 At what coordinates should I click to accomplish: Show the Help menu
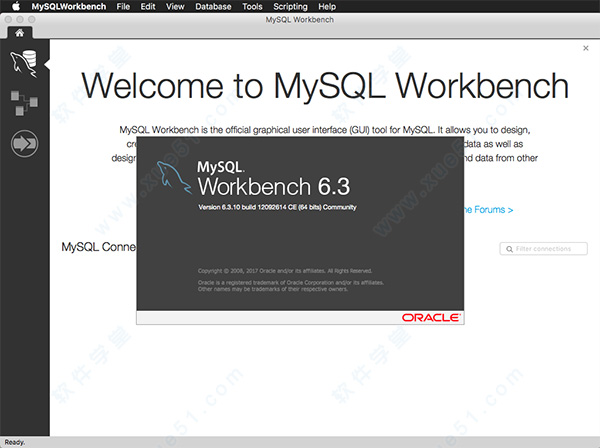tap(327, 6)
